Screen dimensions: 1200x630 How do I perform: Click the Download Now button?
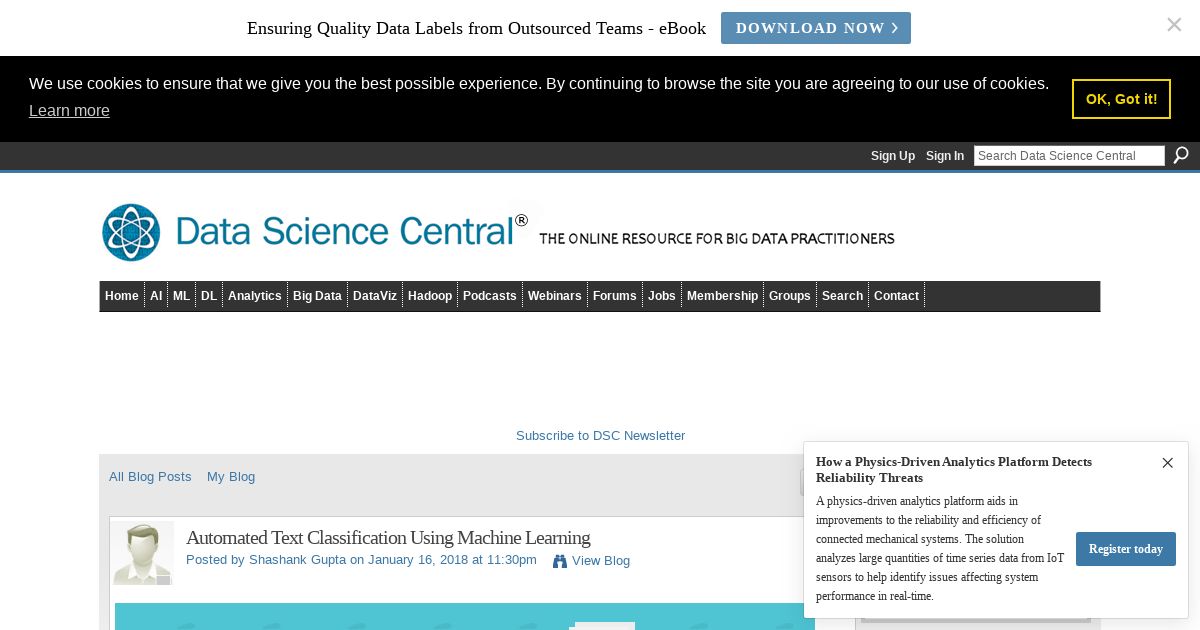pos(816,28)
